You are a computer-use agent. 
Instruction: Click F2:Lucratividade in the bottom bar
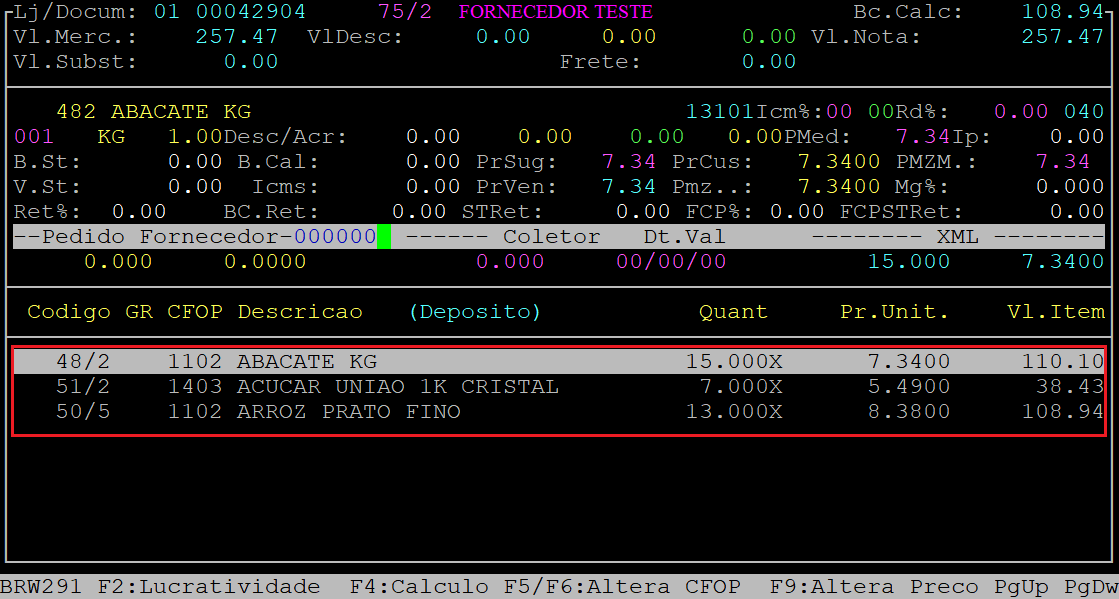[208, 587]
